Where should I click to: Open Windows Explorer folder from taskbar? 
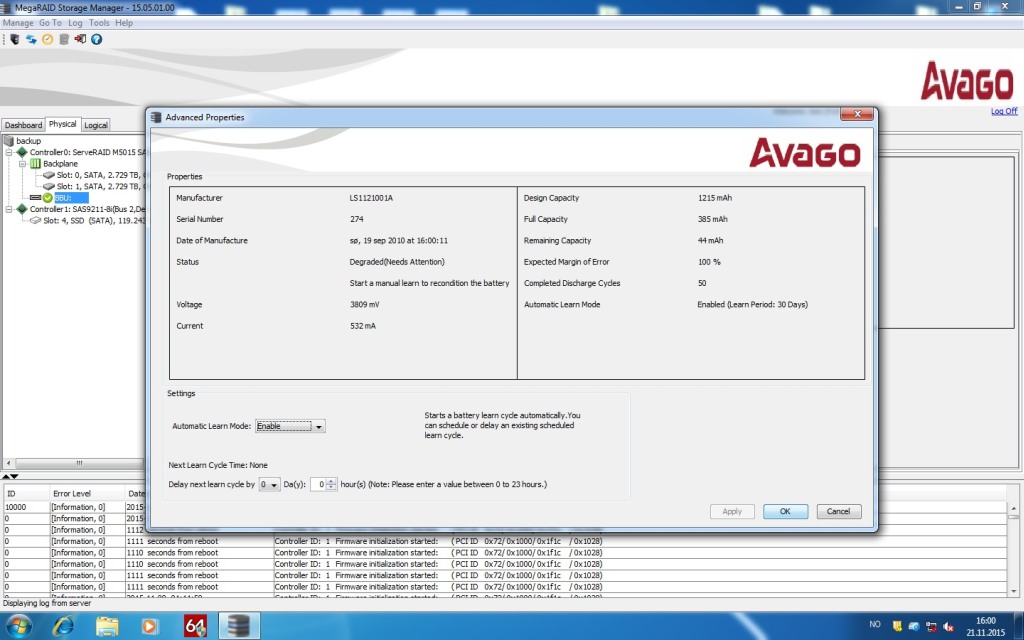(107, 626)
